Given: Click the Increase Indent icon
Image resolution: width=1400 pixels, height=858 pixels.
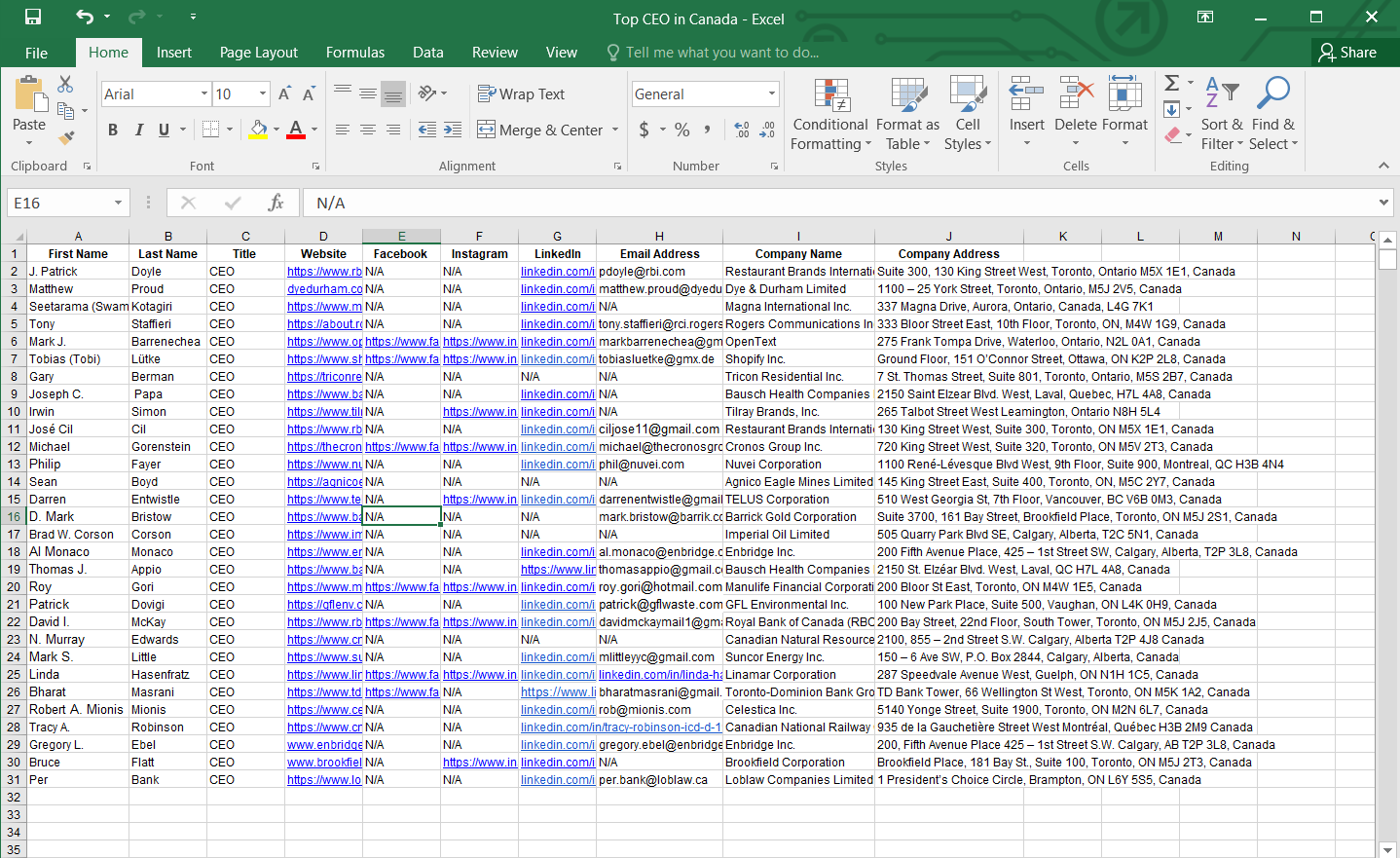Looking at the screenshot, I should 453,130.
